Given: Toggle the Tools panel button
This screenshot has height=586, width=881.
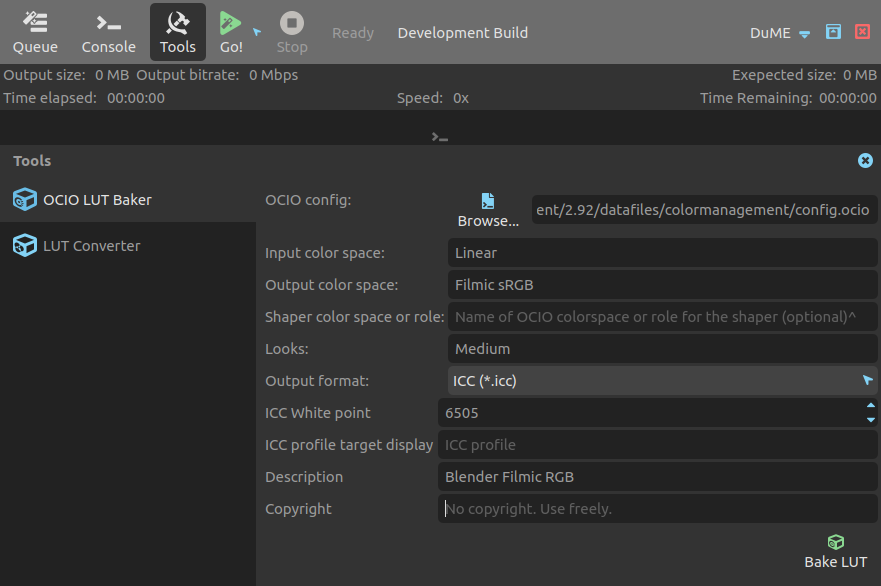Looking at the screenshot, I should (x=178, y=32).
